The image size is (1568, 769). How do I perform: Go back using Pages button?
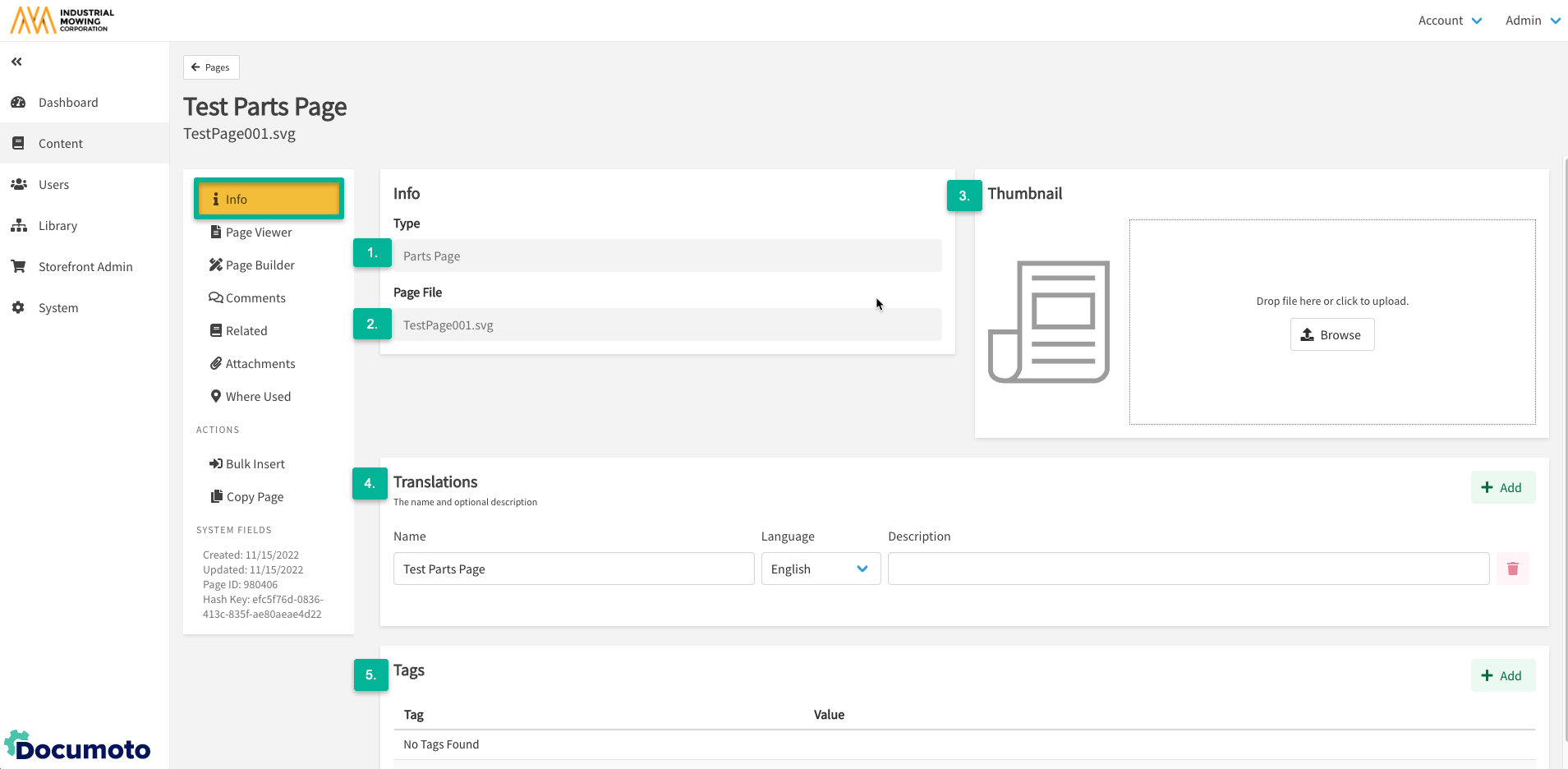pos(211,67)
